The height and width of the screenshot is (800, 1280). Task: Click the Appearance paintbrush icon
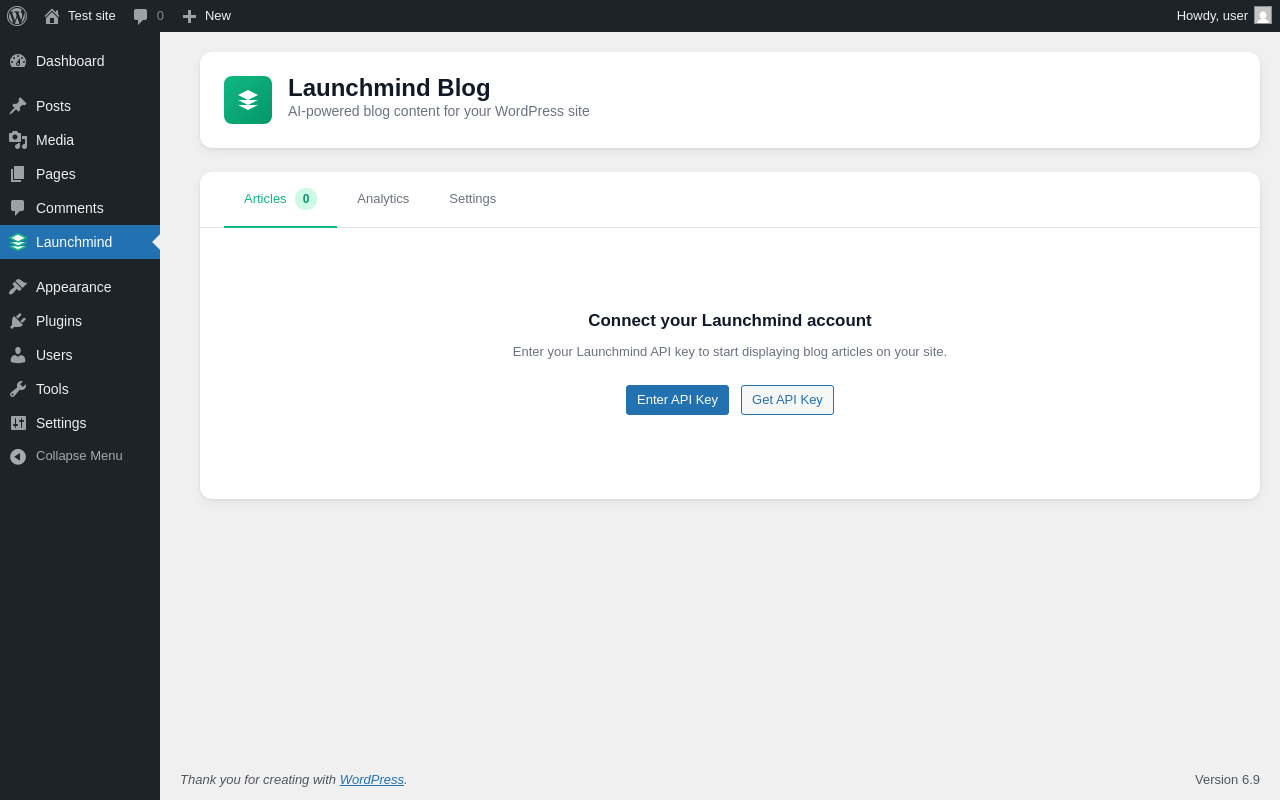click(x=18, y=287)
